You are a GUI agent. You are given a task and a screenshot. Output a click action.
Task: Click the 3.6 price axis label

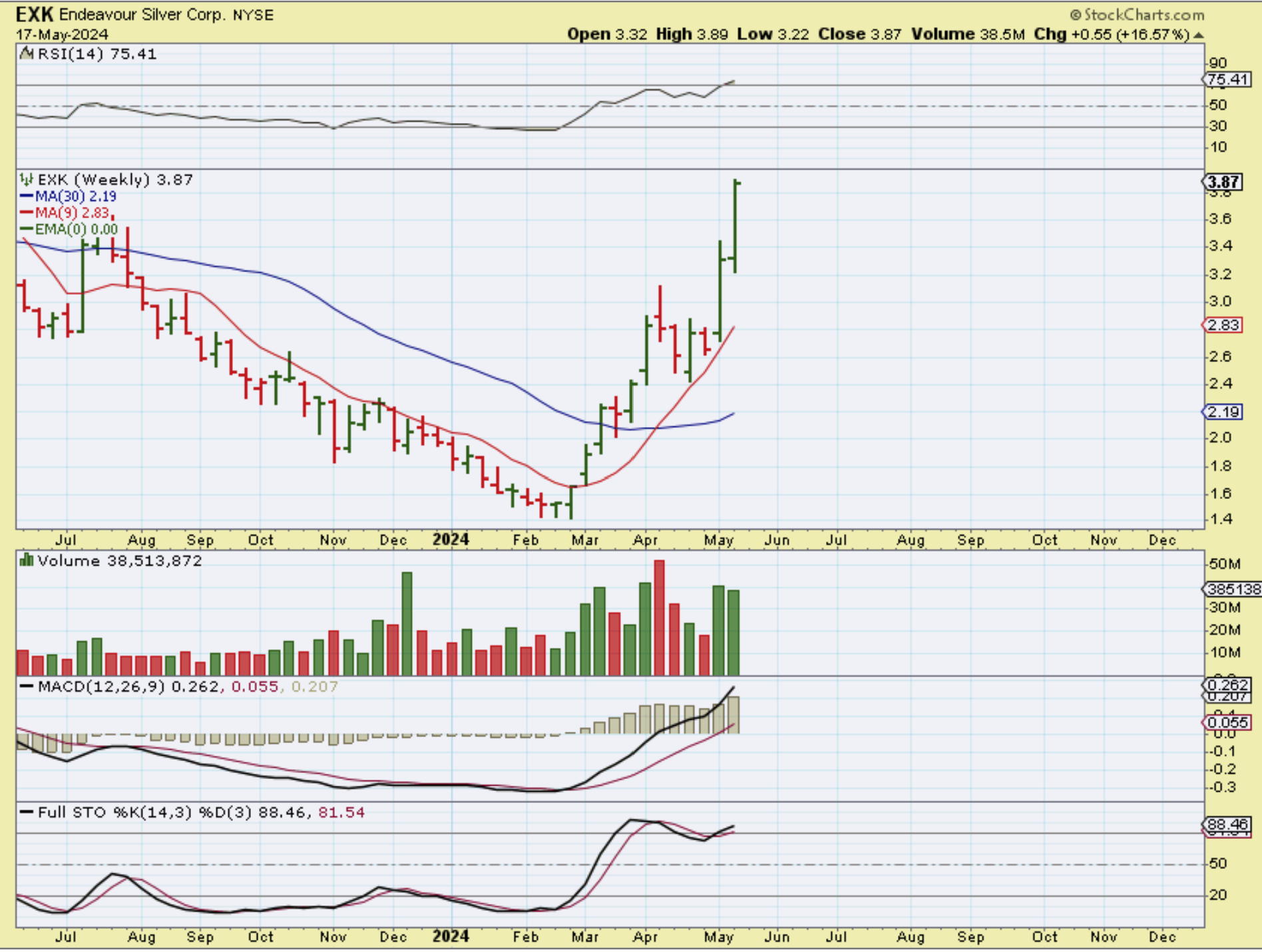[1221, 219]
